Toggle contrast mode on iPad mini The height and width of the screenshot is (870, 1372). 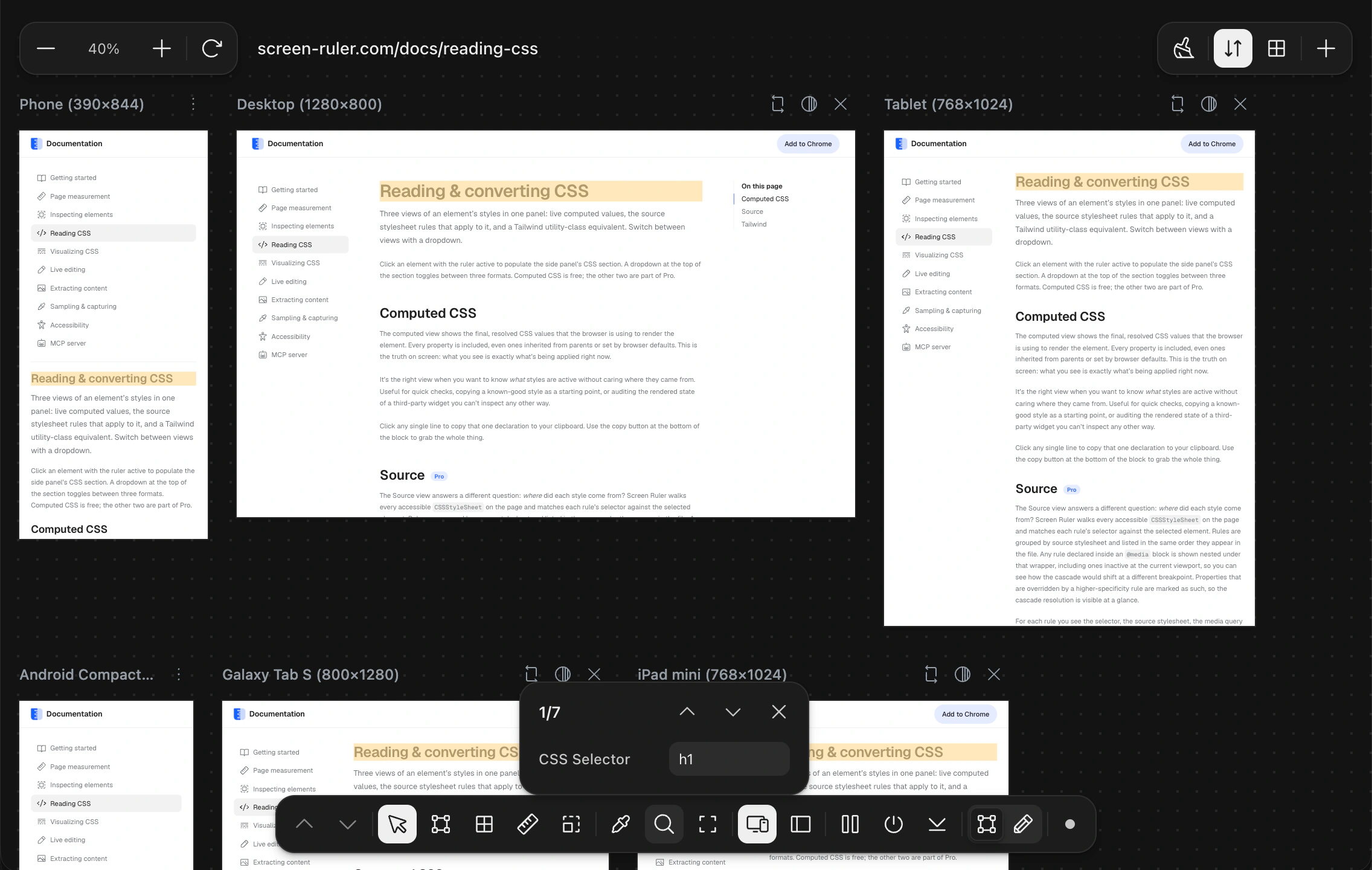pyautogui.click(x=963, y=674)
